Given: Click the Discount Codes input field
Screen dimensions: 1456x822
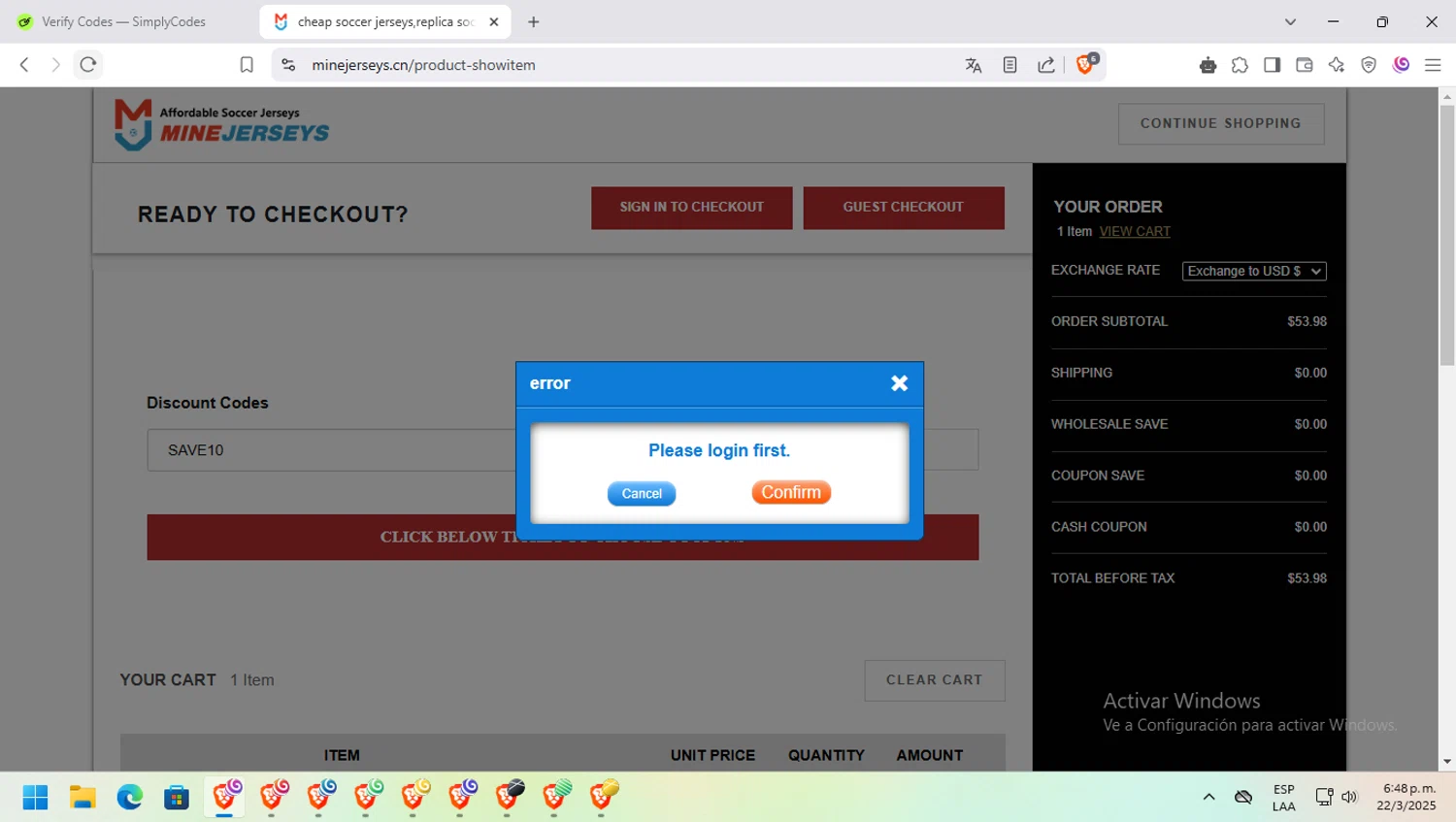Looking at the screenshot, I should coord(563,450).
